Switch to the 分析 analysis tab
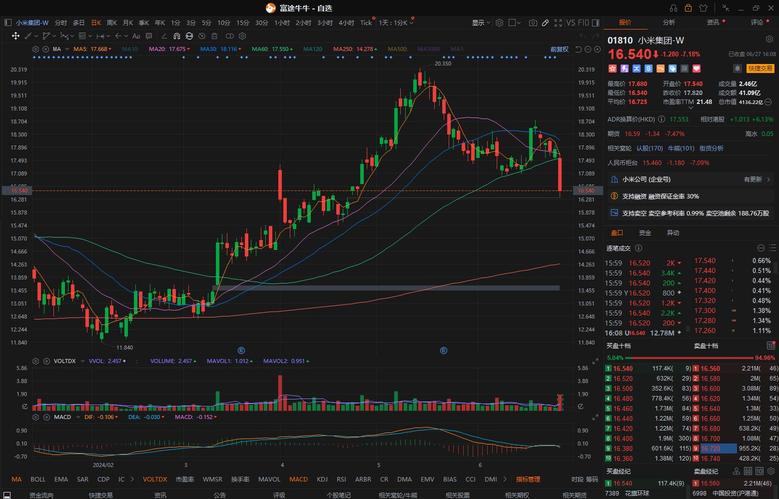 [668, 22]
